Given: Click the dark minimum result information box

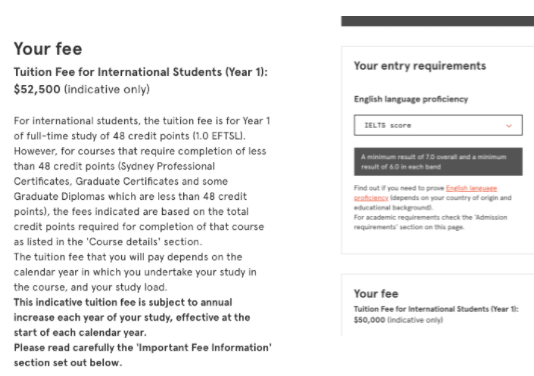Looking at the screenshot, I should [438, 162].
